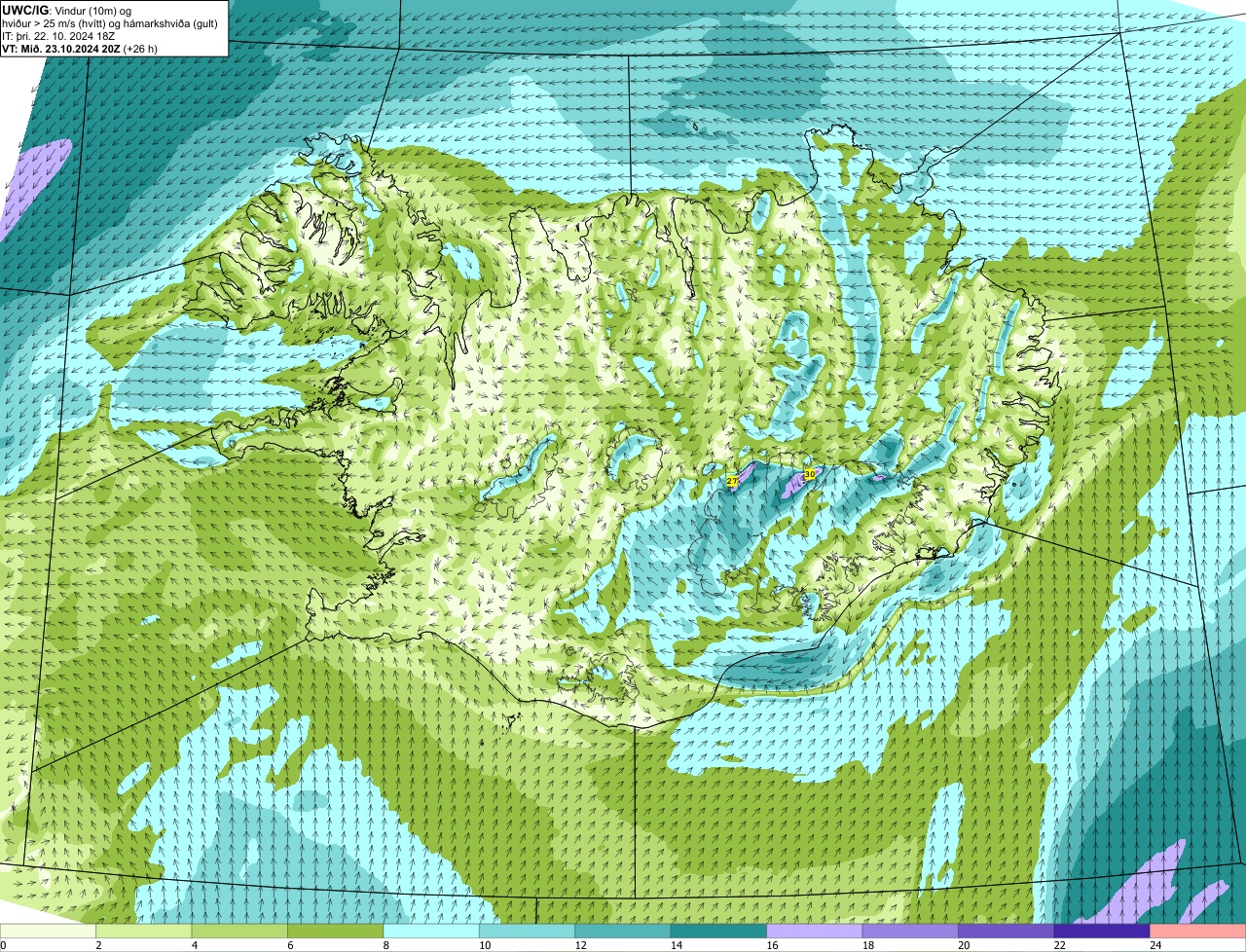Click the 'UWC/IG' title text
This screenshot has width=1246, height=952.
pos(26,11)
